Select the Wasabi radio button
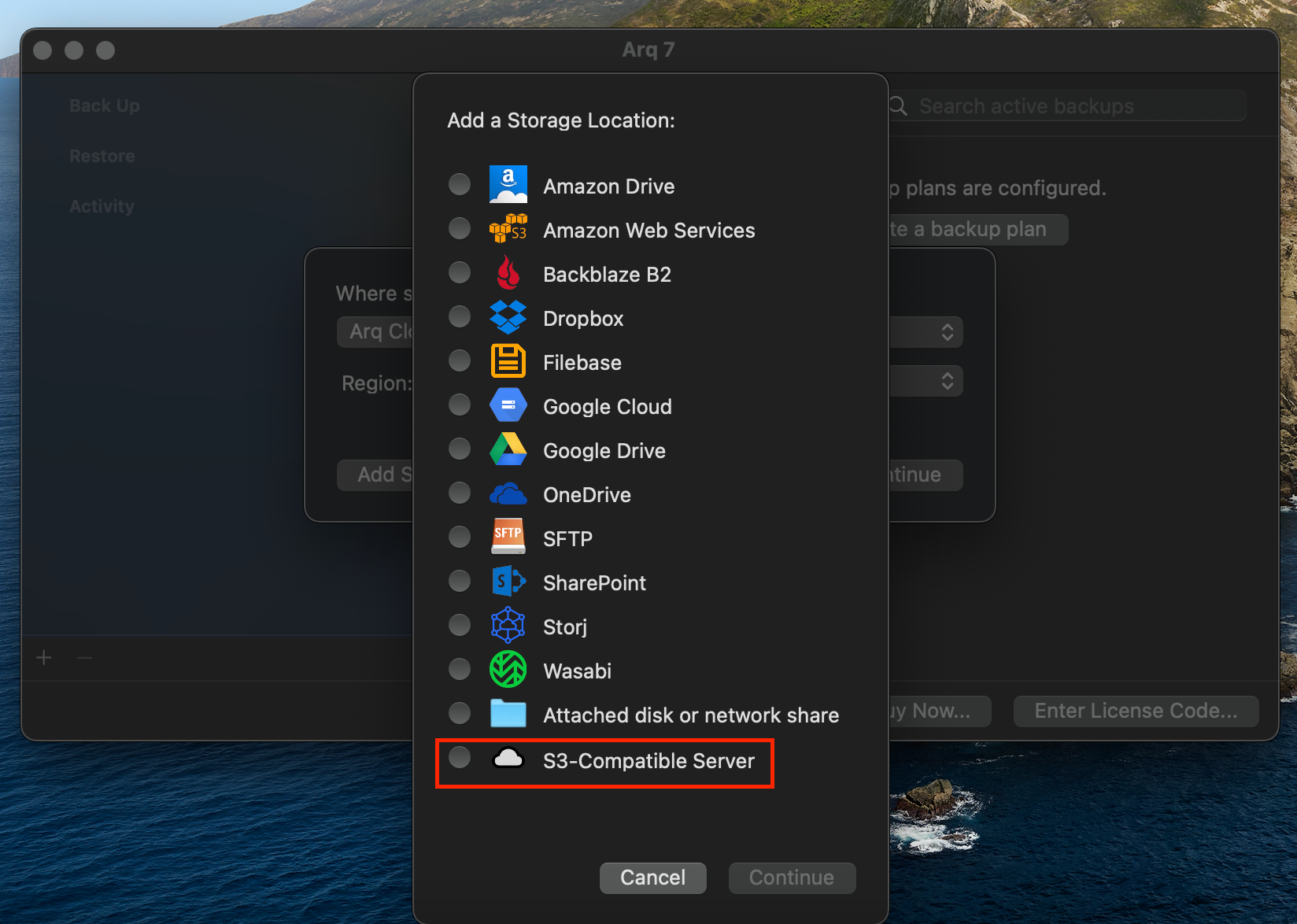The height and width of the screenshot is (924, 1297). tap(460, 669)
